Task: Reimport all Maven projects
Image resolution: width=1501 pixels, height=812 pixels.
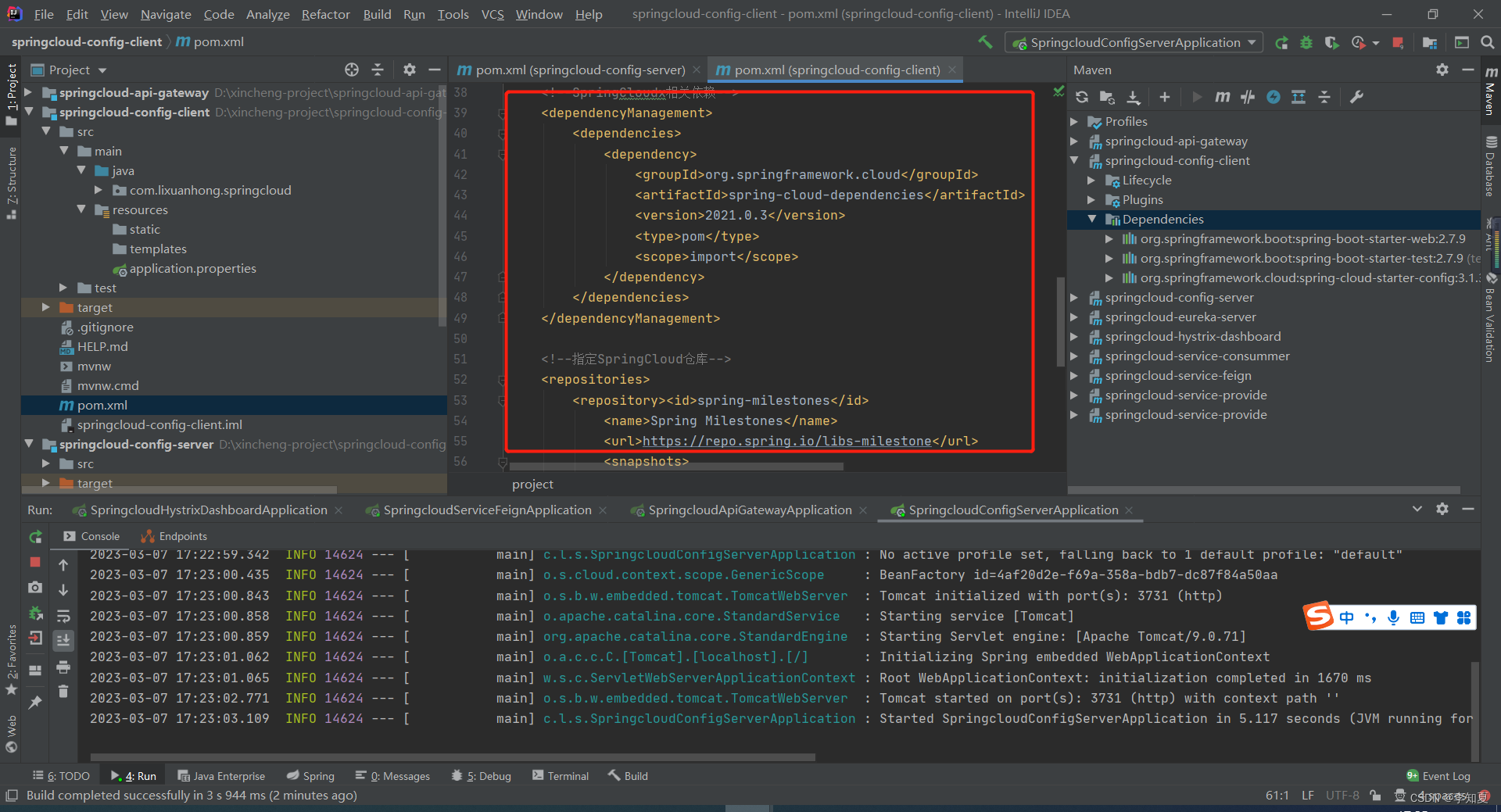Action: coord(1082,97)
